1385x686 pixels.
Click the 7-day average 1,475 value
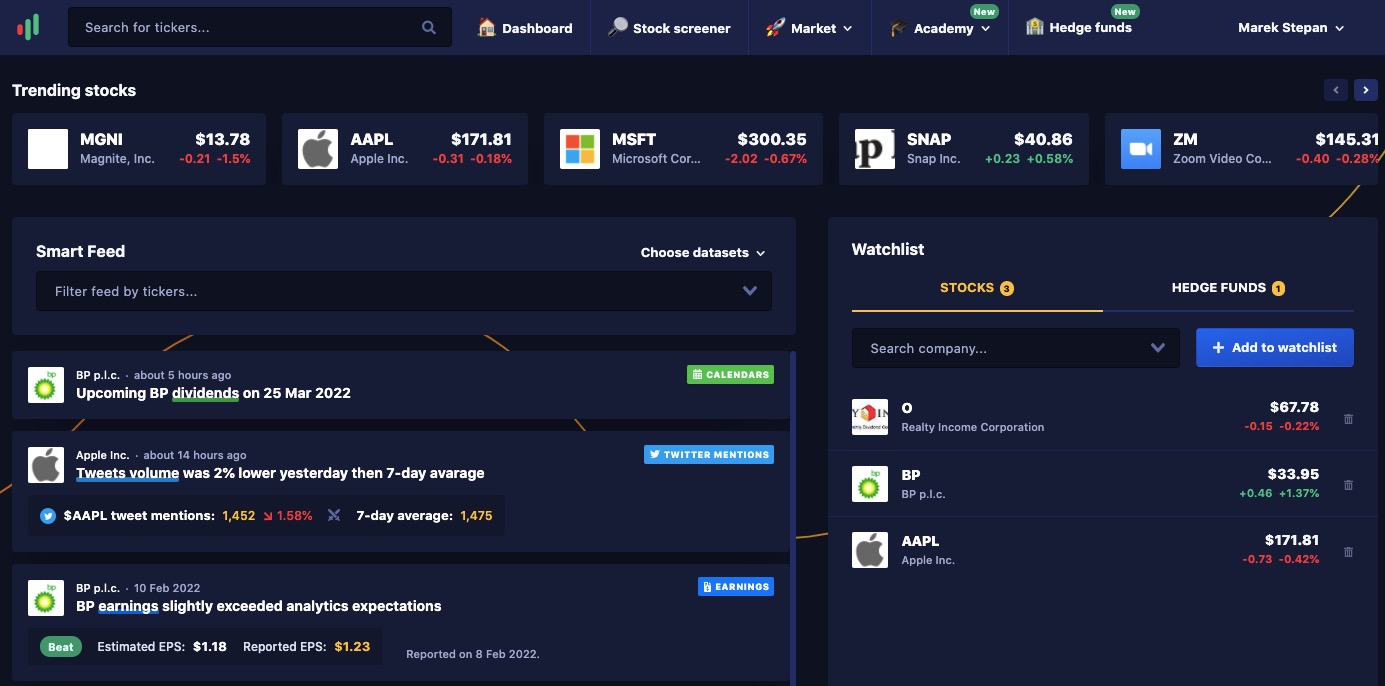pos(476,516)
